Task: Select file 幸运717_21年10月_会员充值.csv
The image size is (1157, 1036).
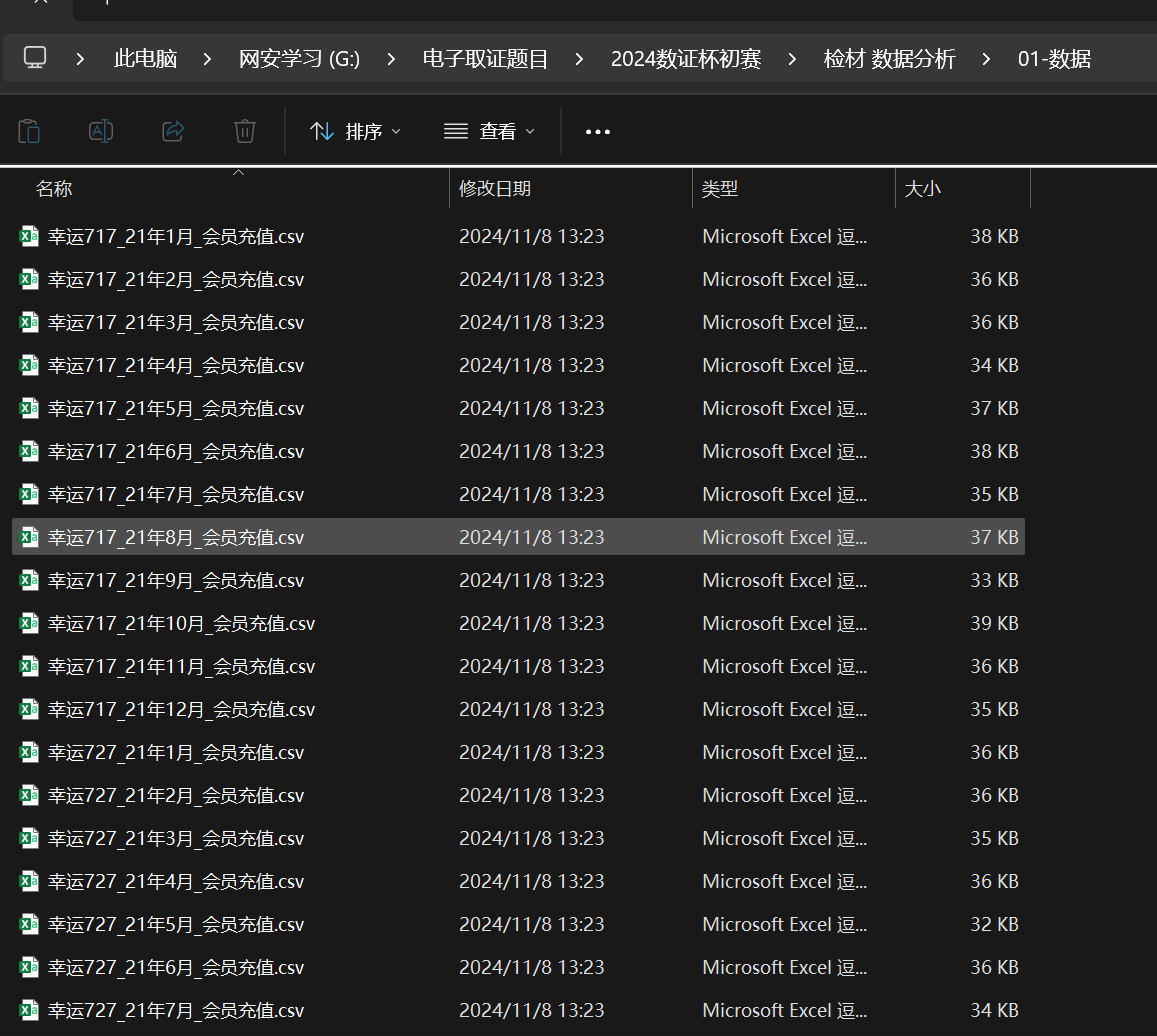Action: click(x=181, y=624)
